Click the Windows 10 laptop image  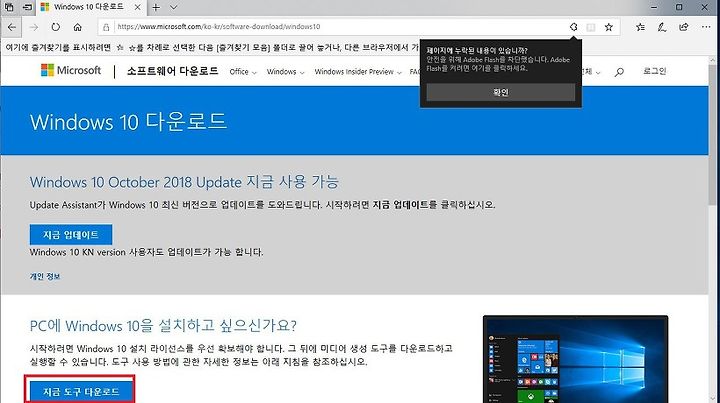tap(575, 359)
